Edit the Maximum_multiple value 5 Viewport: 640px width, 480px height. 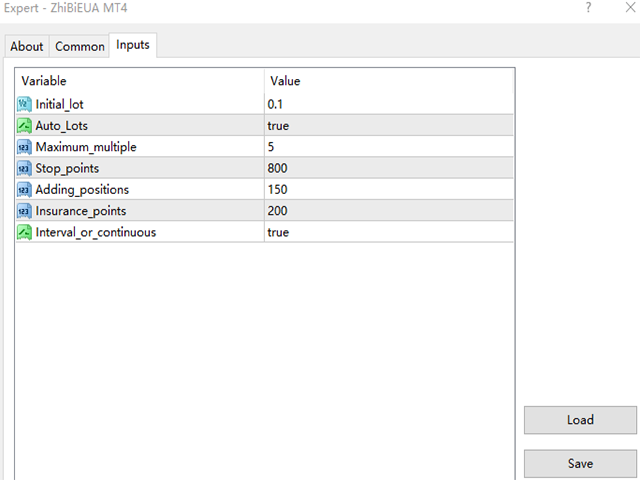tap(389, 147)
